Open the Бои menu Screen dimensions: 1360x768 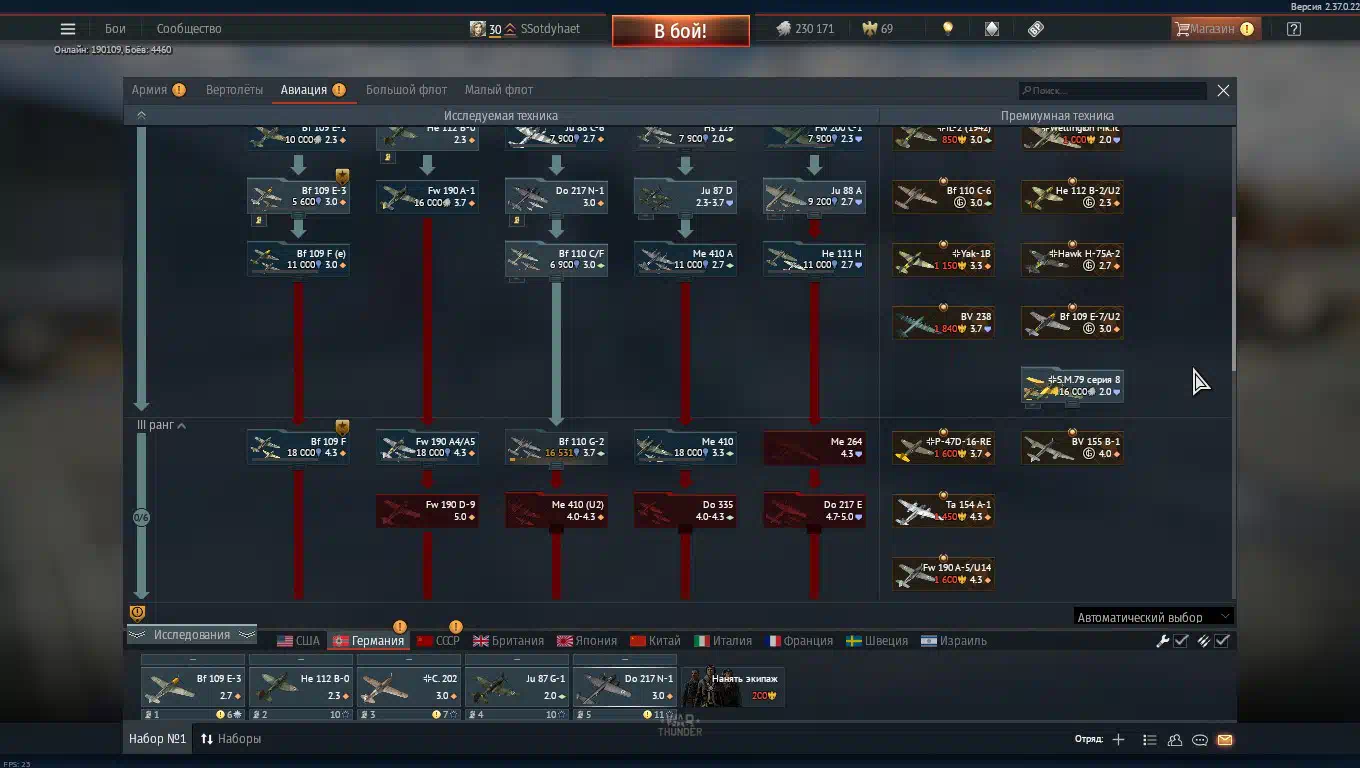(115, 29)
